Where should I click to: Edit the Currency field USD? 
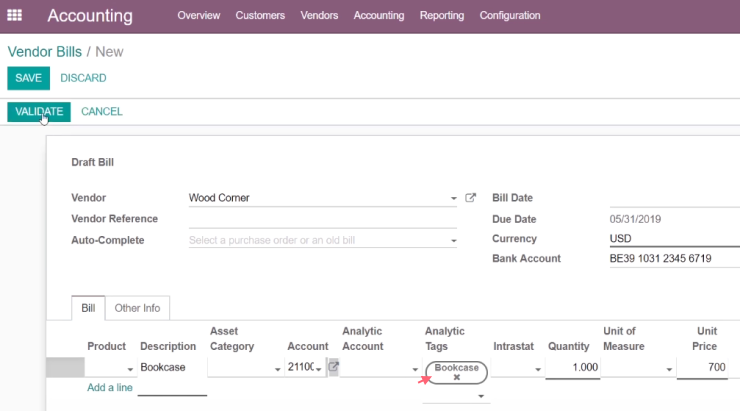click(x=674, y=238)
